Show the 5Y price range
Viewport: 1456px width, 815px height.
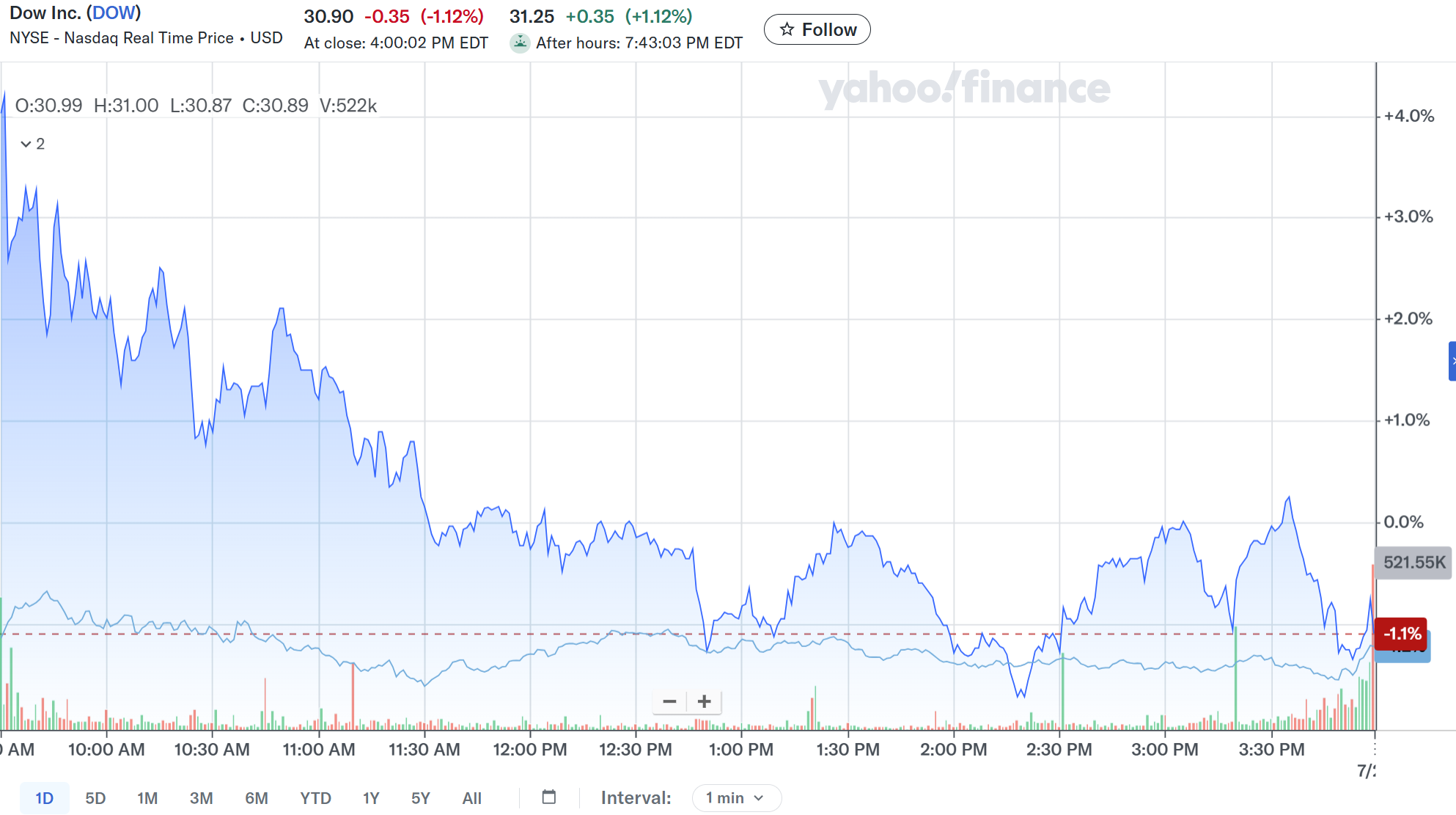point(421,798)
